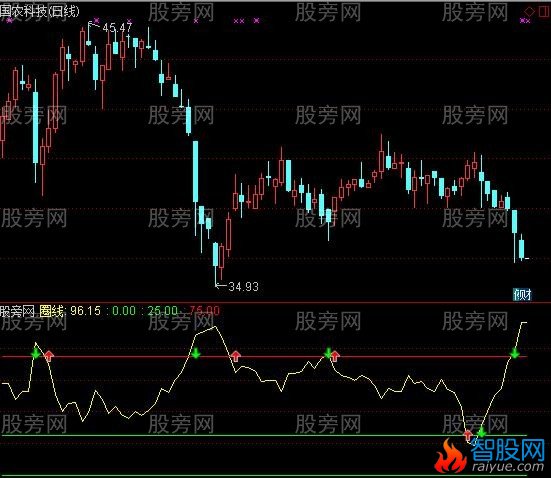
Task: Click the green 25.00 indicator value
Action: point(163,311)
